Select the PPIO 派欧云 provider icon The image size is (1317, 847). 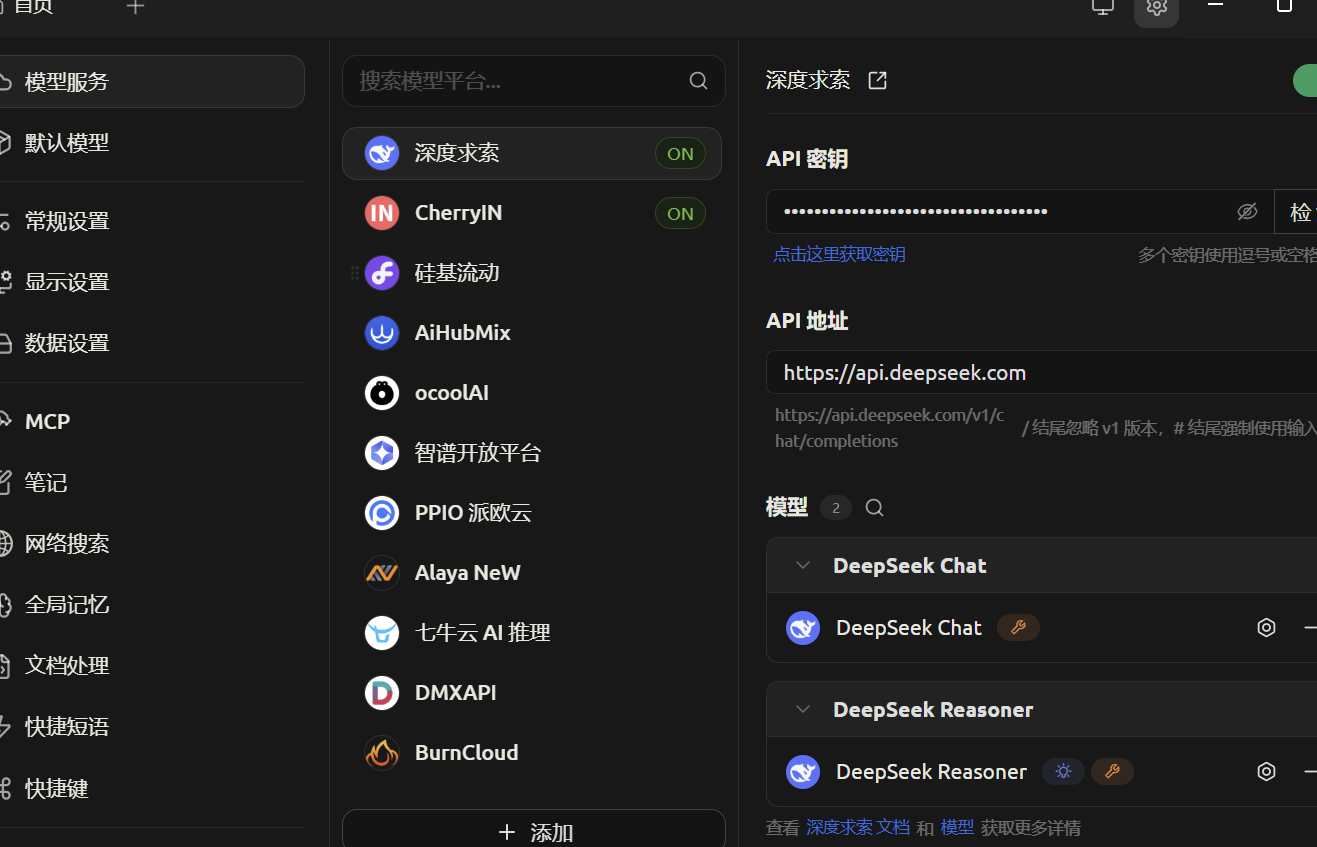(x=382, y=513)
